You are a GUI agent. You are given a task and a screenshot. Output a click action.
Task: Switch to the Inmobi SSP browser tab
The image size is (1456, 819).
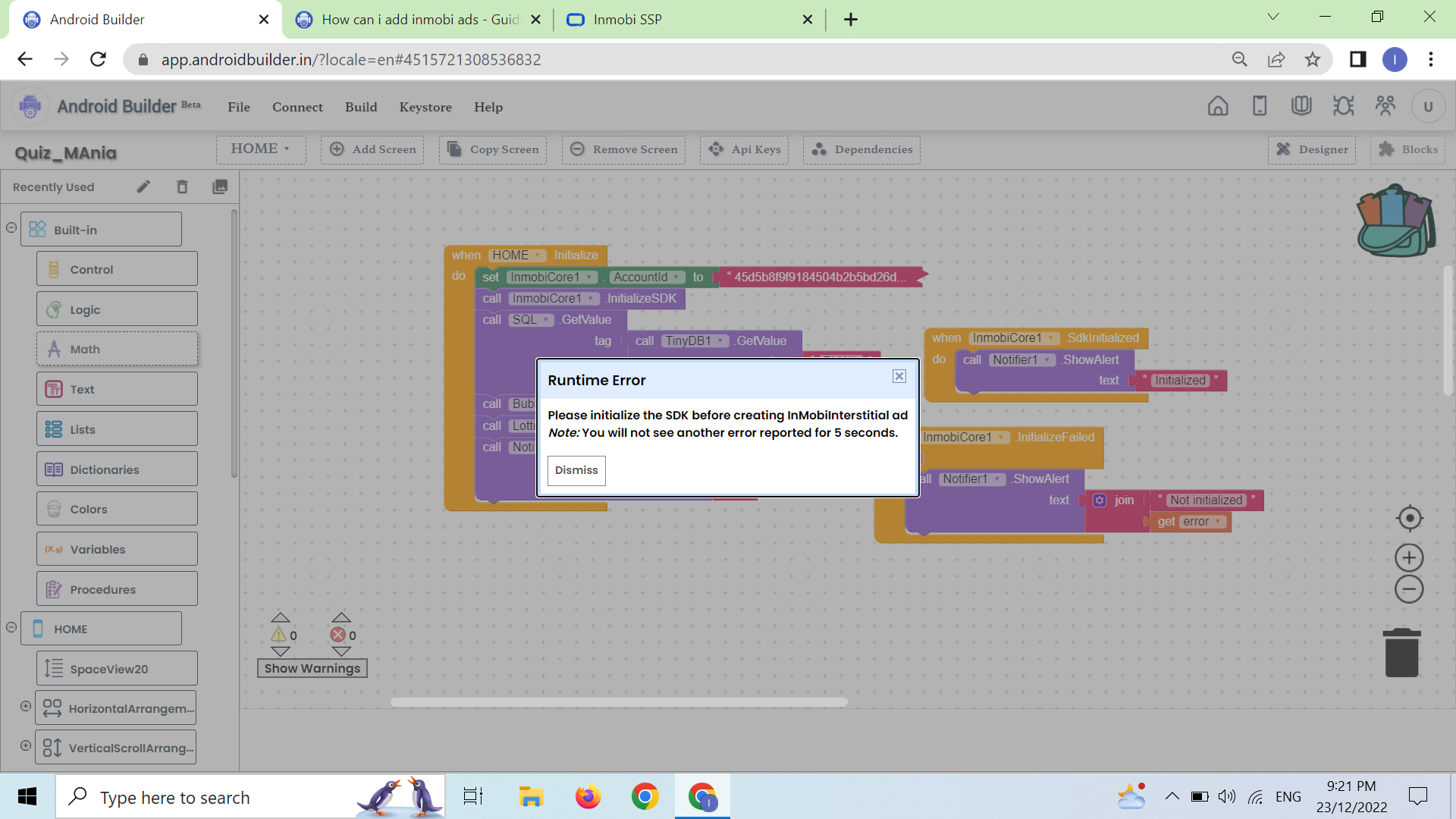coord(690,20)
